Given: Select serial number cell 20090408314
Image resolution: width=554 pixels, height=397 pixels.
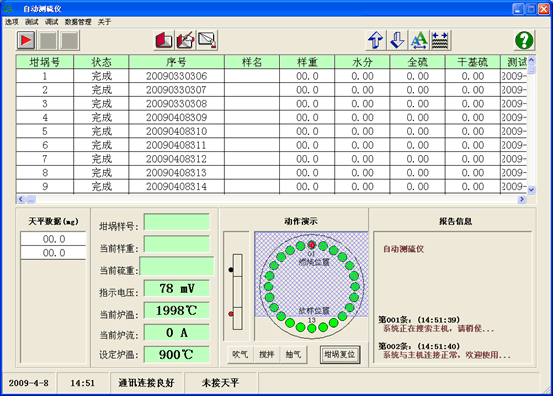Looking at the screenshot, I should [x=176, y=186].
